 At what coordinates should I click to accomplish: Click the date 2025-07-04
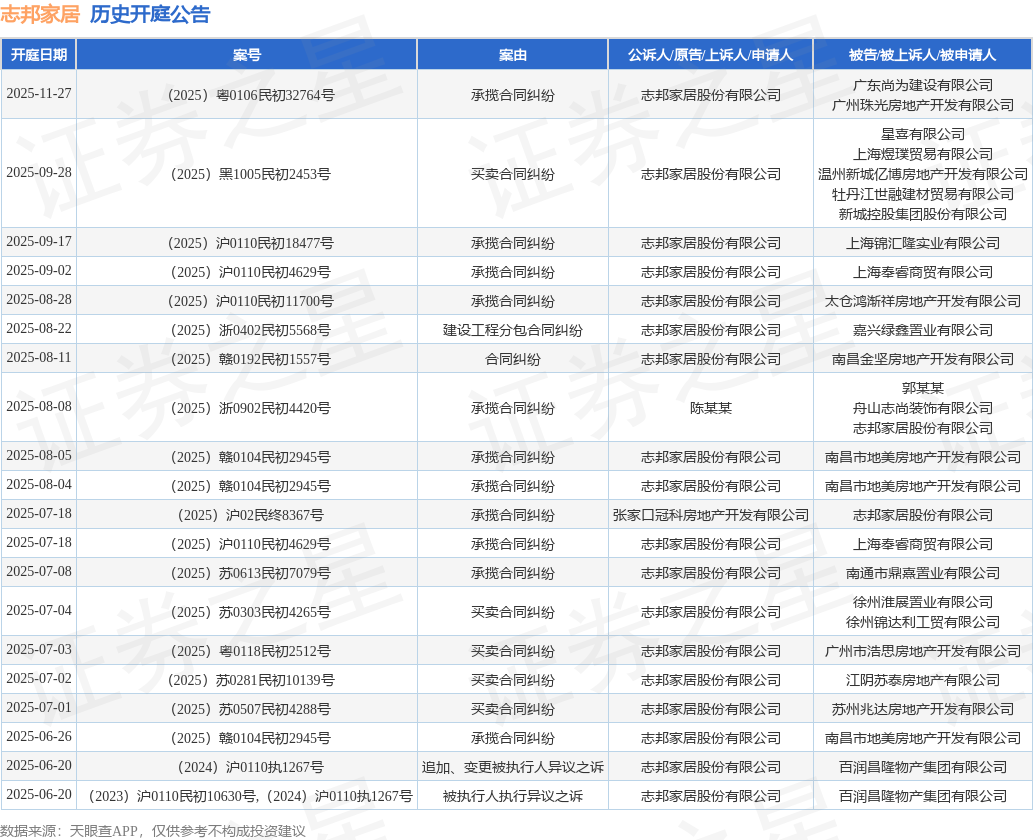click(x=39, y=611)
